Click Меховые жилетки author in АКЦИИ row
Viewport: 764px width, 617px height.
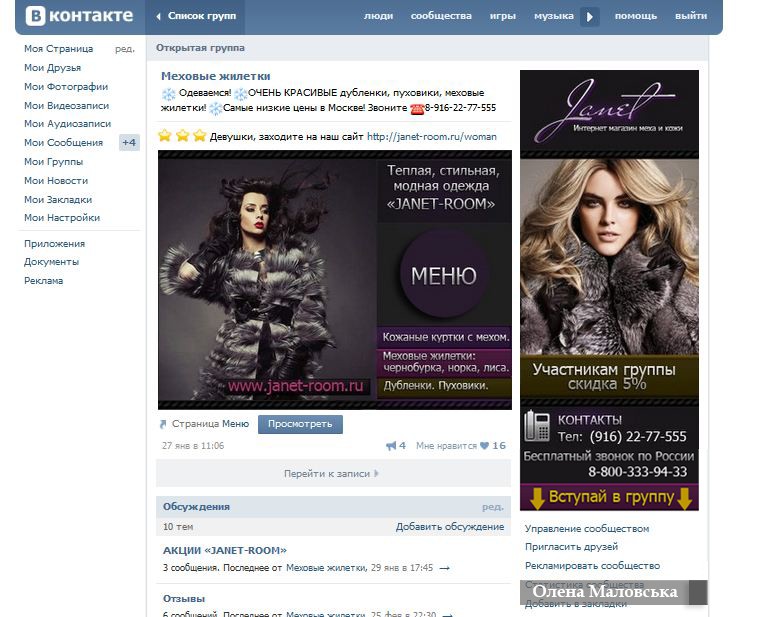[x=325, y=568]
